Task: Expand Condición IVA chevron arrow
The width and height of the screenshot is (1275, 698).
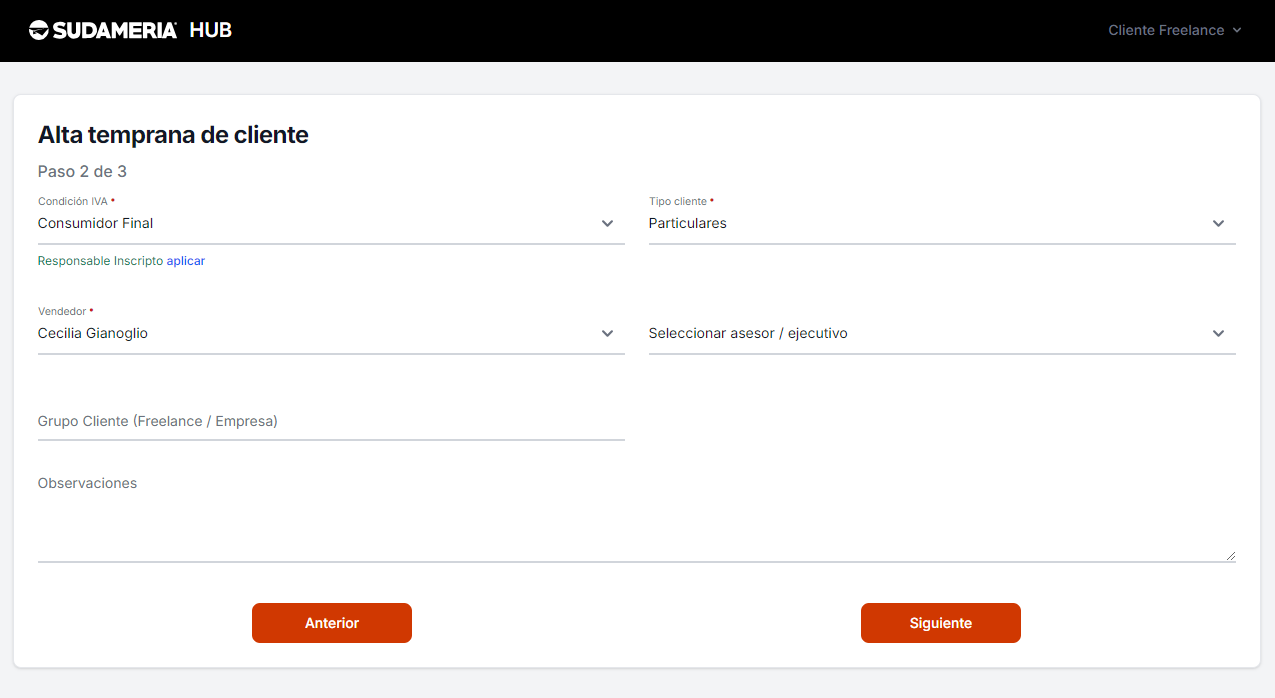Action: (607, 223)
